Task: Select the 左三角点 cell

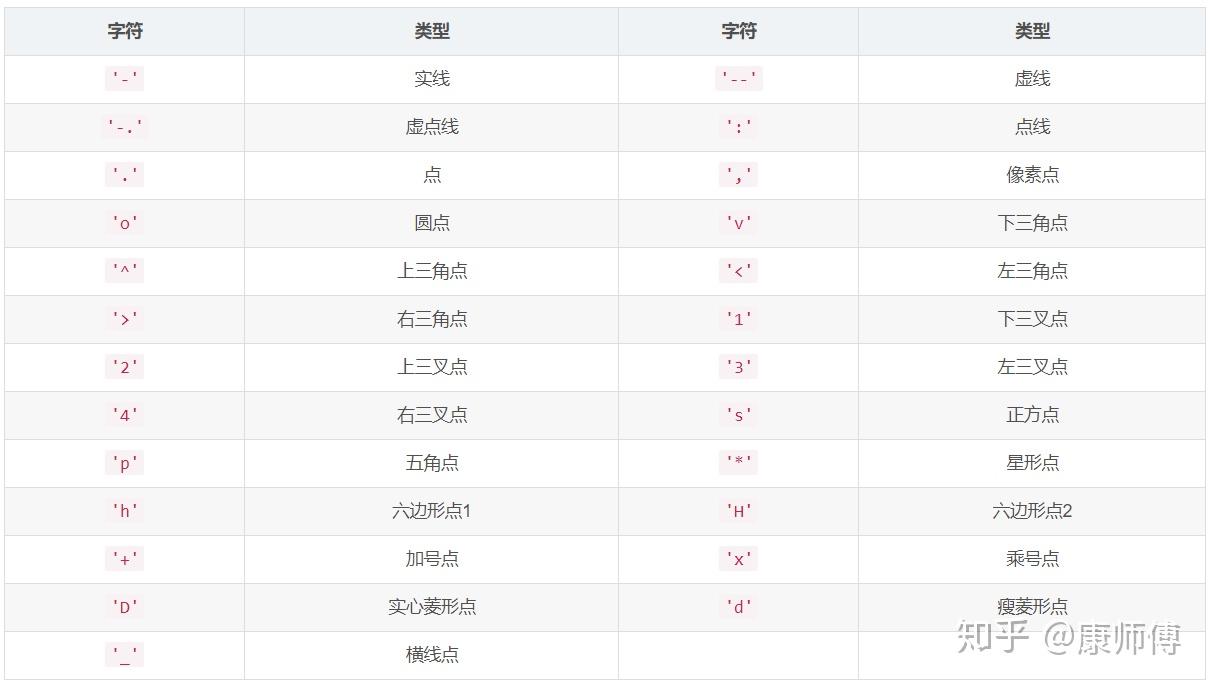Action: [x=1032, y=271]
